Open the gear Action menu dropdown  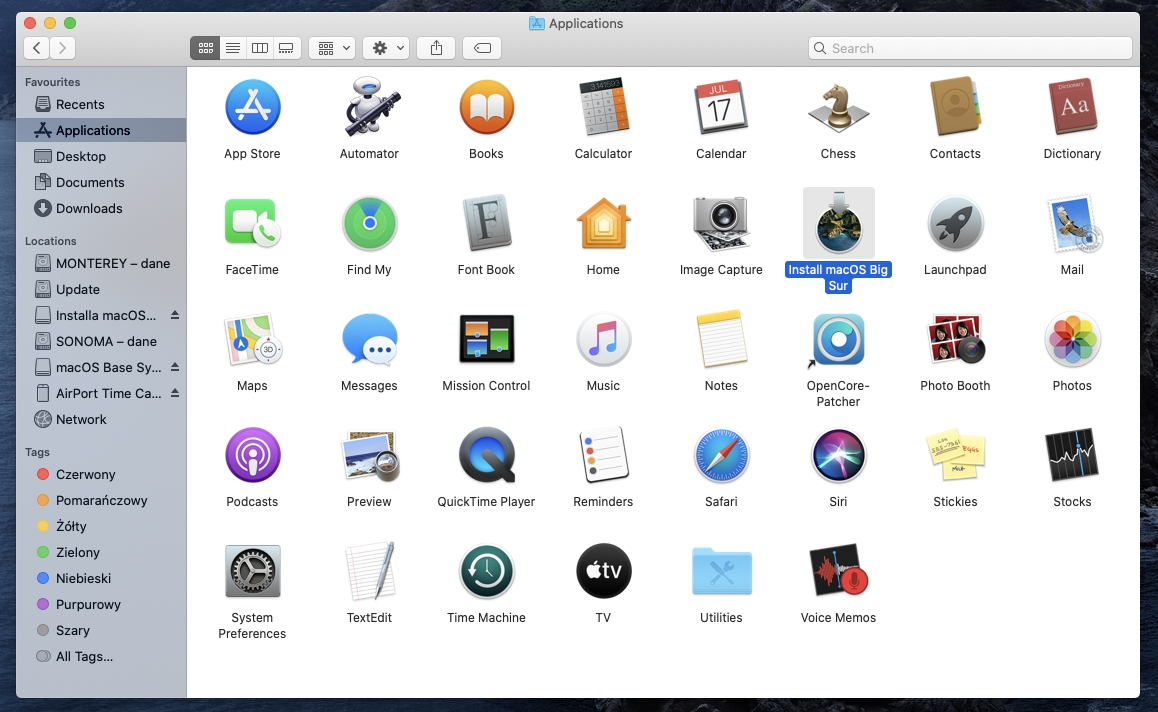click(386, 48)
